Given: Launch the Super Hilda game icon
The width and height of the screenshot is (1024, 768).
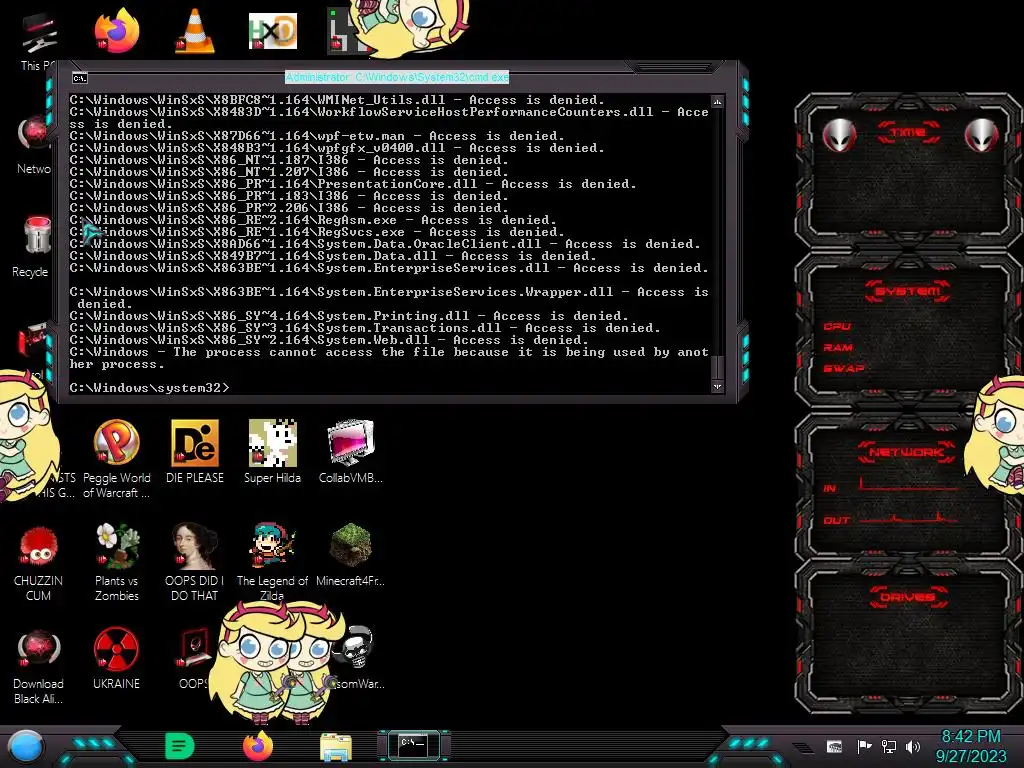Looking at the screenshot, I should 272,452.
